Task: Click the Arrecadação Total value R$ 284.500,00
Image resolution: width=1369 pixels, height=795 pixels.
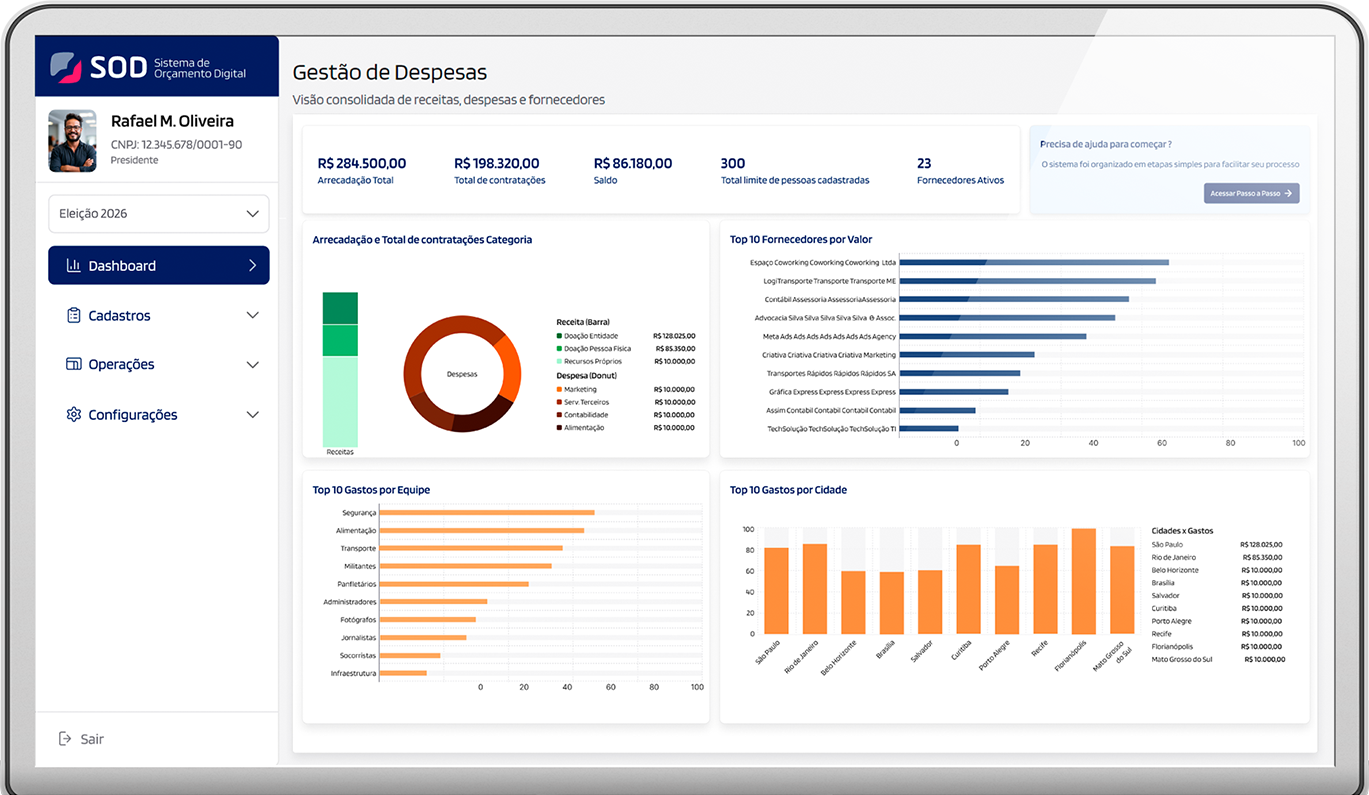Action: point(362,163)
